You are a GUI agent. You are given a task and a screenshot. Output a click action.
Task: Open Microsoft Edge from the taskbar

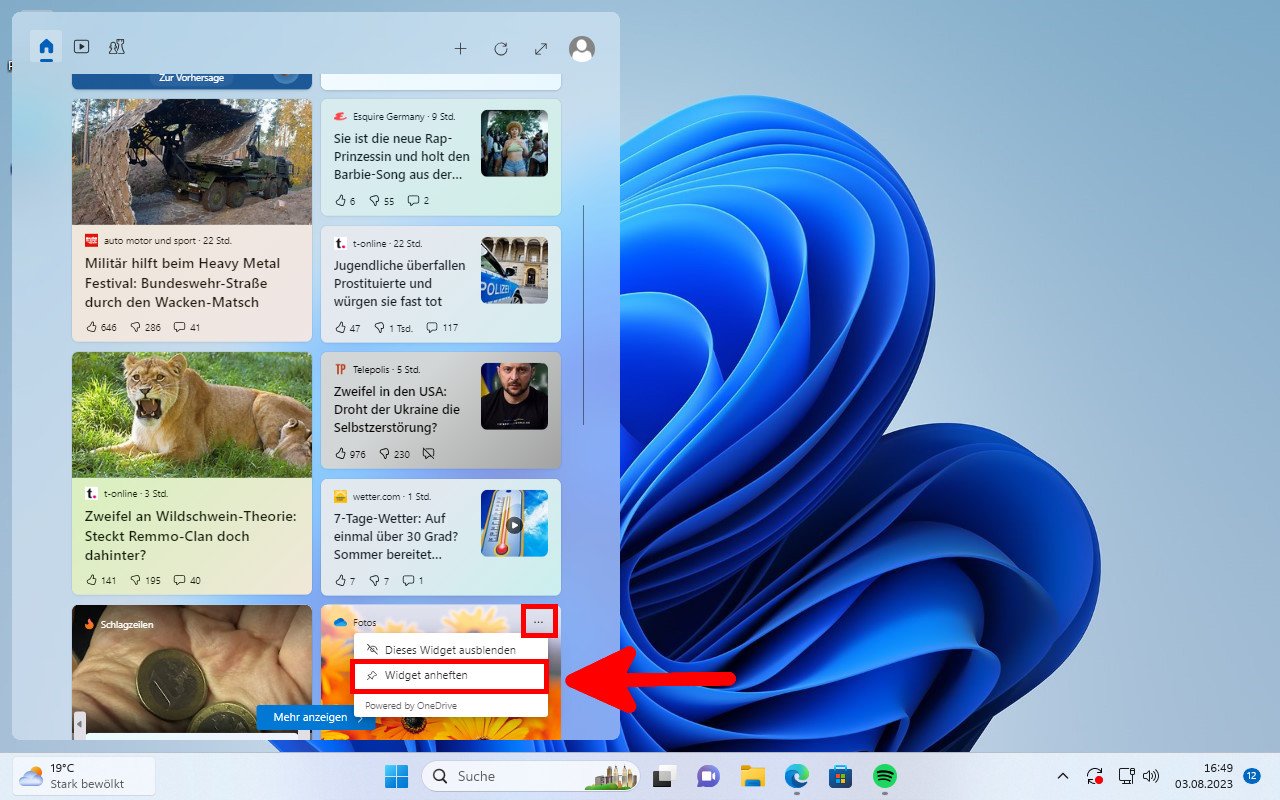pyautogui.click(x=797, y=776)
